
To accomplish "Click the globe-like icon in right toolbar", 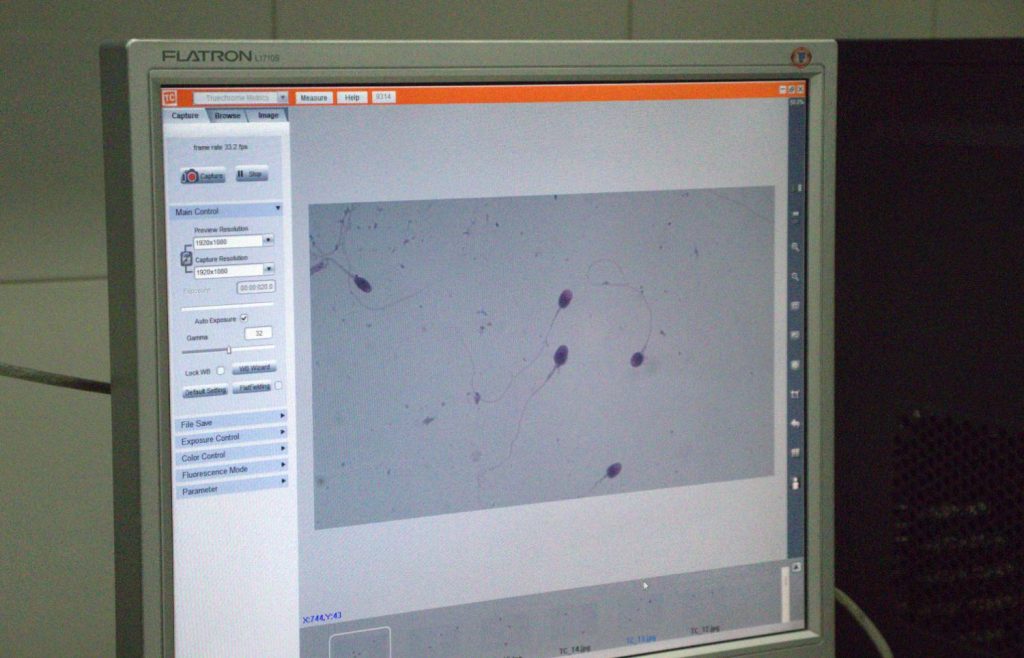I will pyautogui.click(x=795, y=365).
